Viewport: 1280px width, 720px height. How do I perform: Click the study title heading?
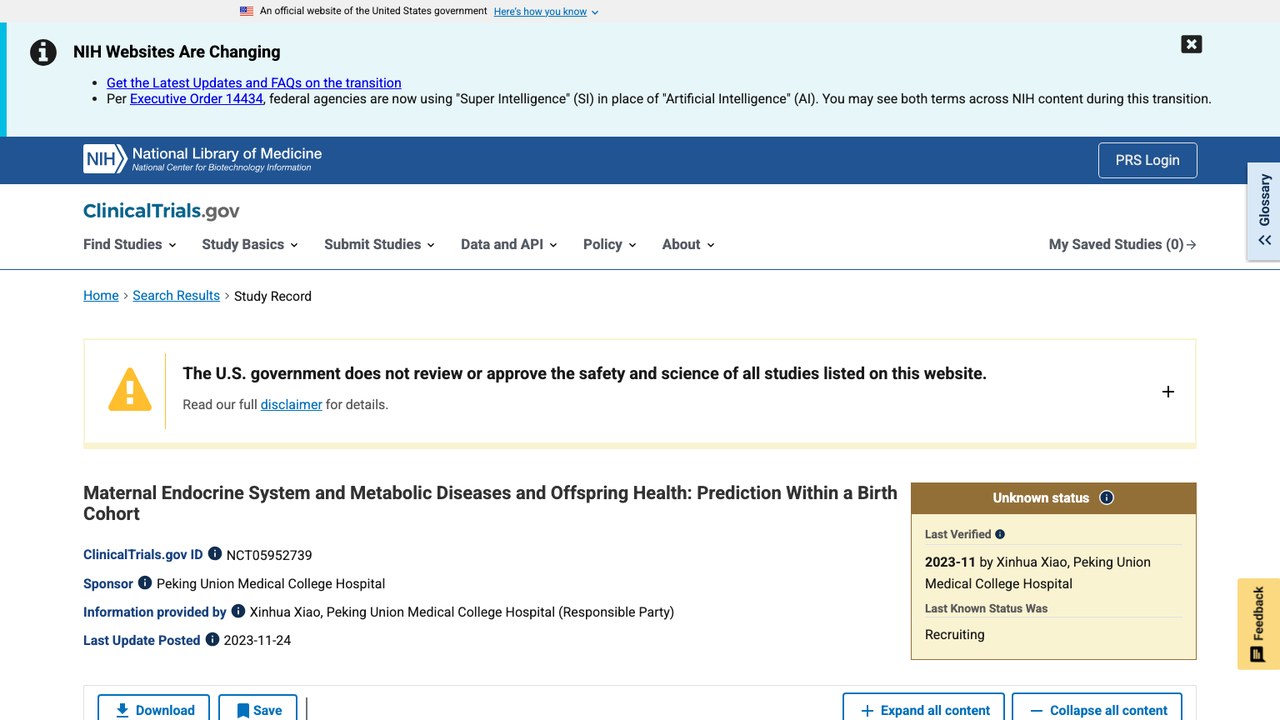click(x=490, y=503)
